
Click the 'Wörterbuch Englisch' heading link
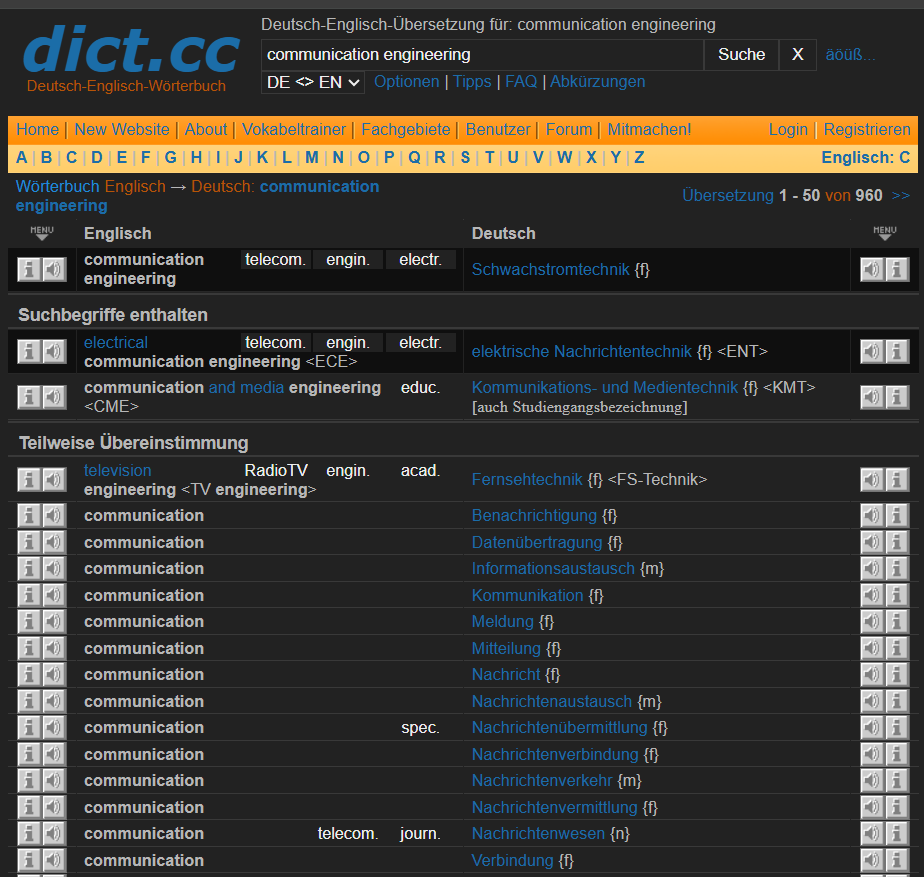pyautogui.click(x=90, y=186)
